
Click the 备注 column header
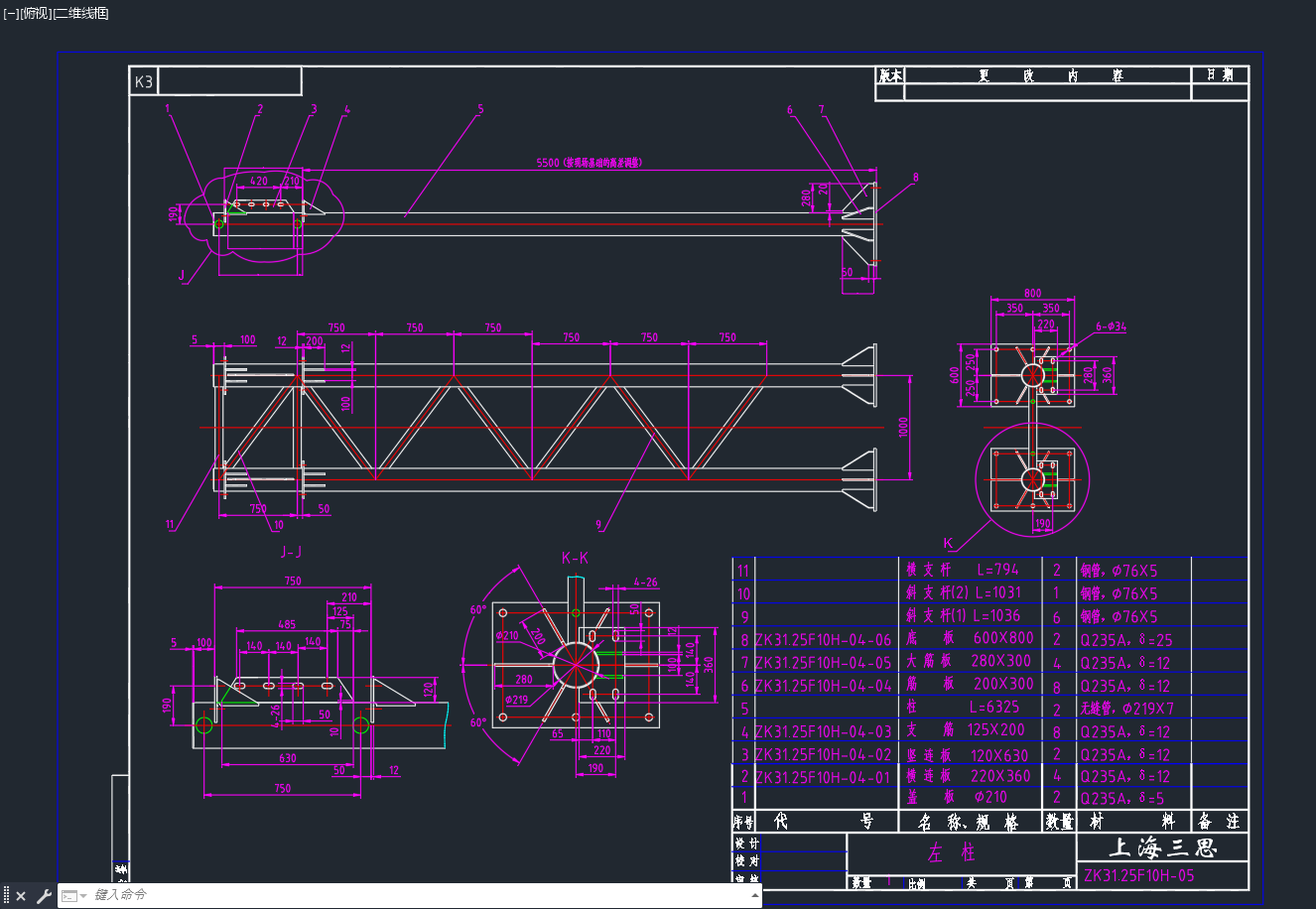[1219, 822]
